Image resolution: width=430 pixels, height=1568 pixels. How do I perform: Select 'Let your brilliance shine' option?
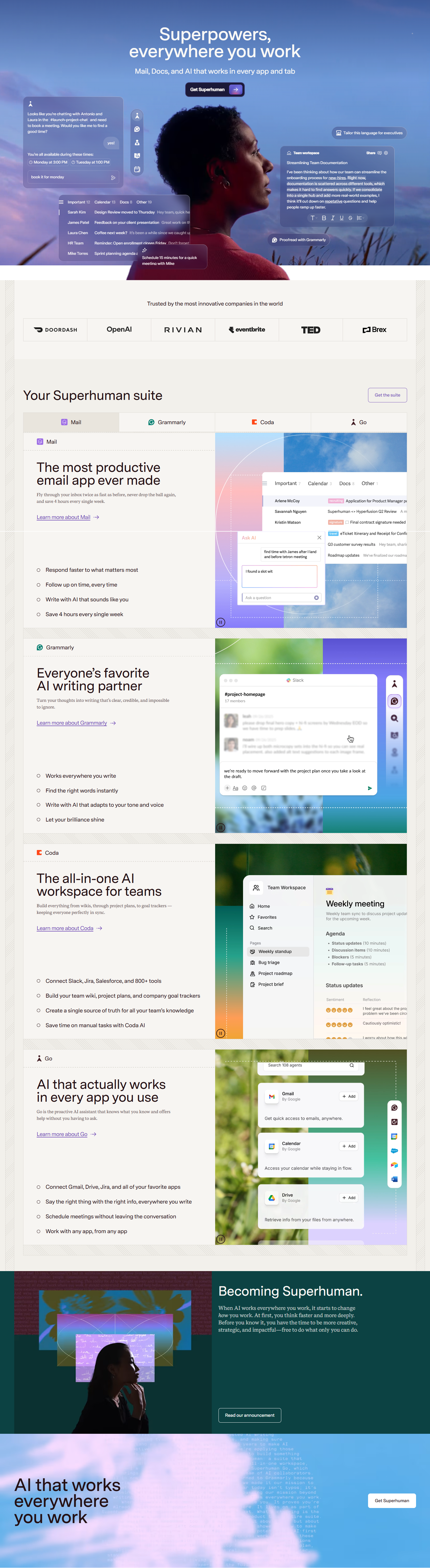[70, 820]
